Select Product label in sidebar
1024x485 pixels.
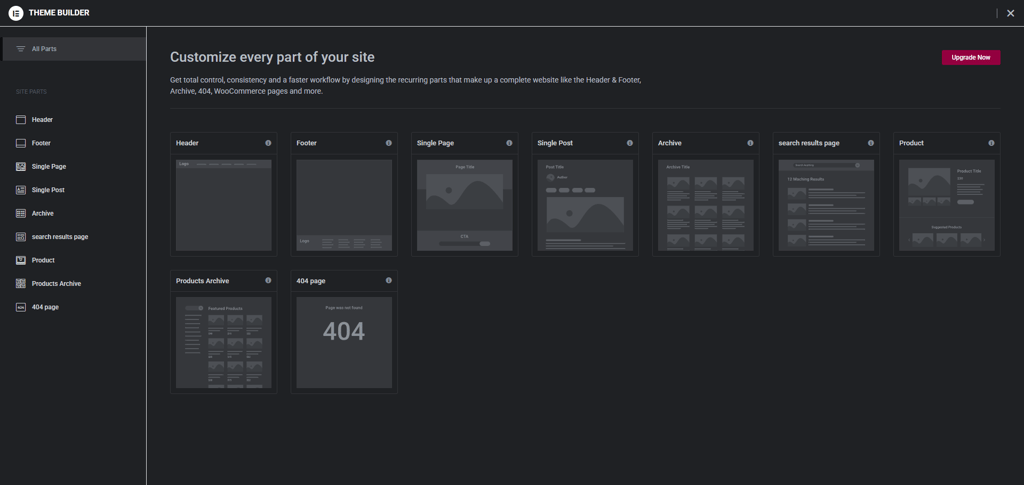(x=43, y=260)
